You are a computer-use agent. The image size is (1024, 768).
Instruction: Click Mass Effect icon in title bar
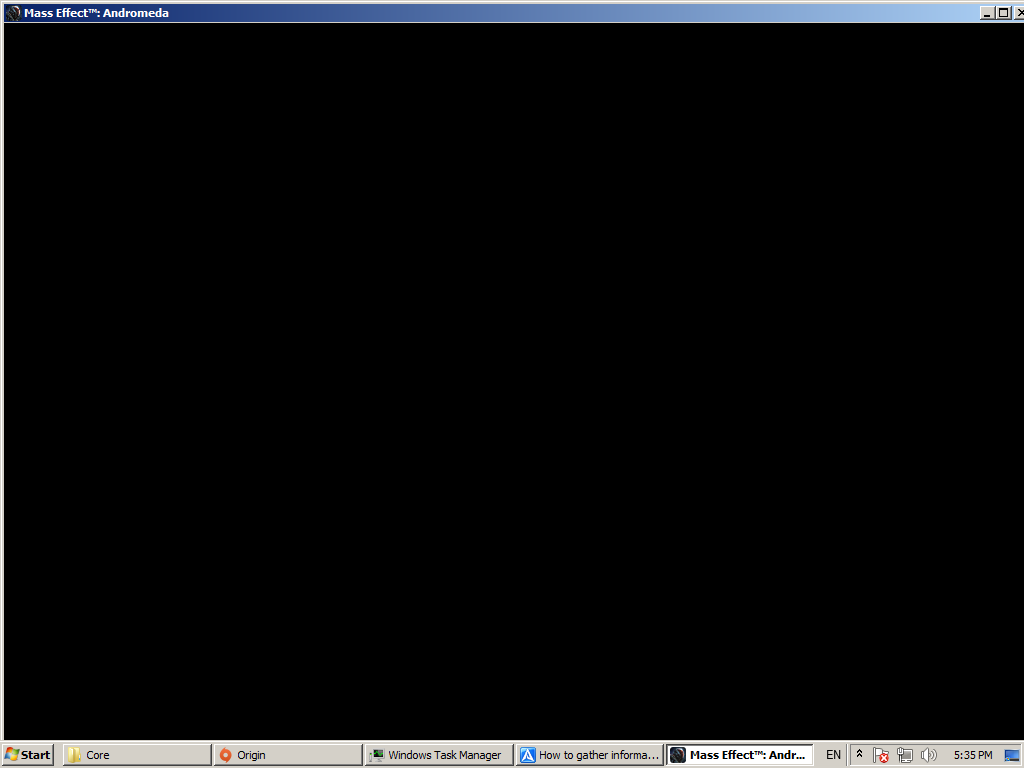tap(12, 12)
